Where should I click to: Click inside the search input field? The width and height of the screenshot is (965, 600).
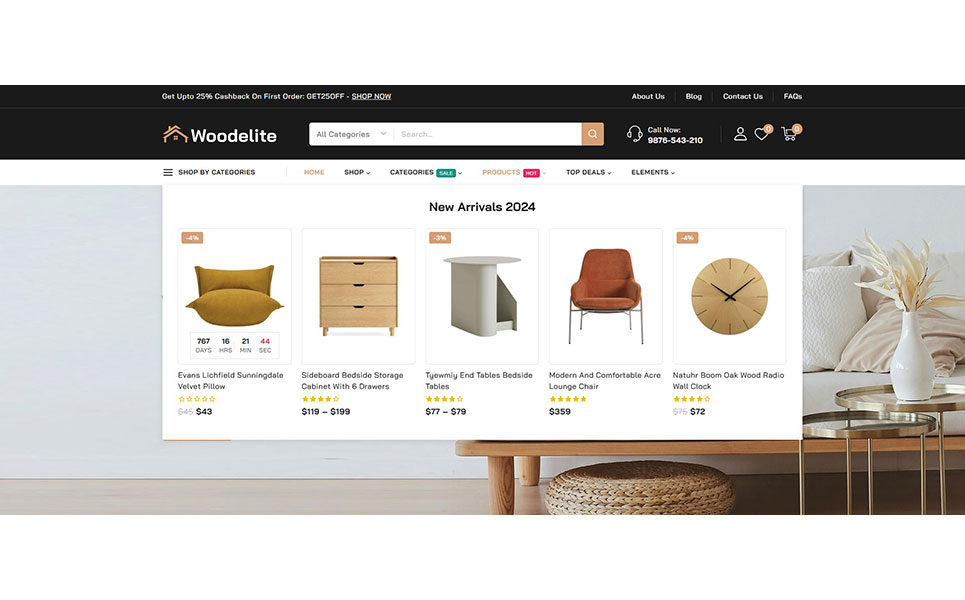(x=487, y=134)
